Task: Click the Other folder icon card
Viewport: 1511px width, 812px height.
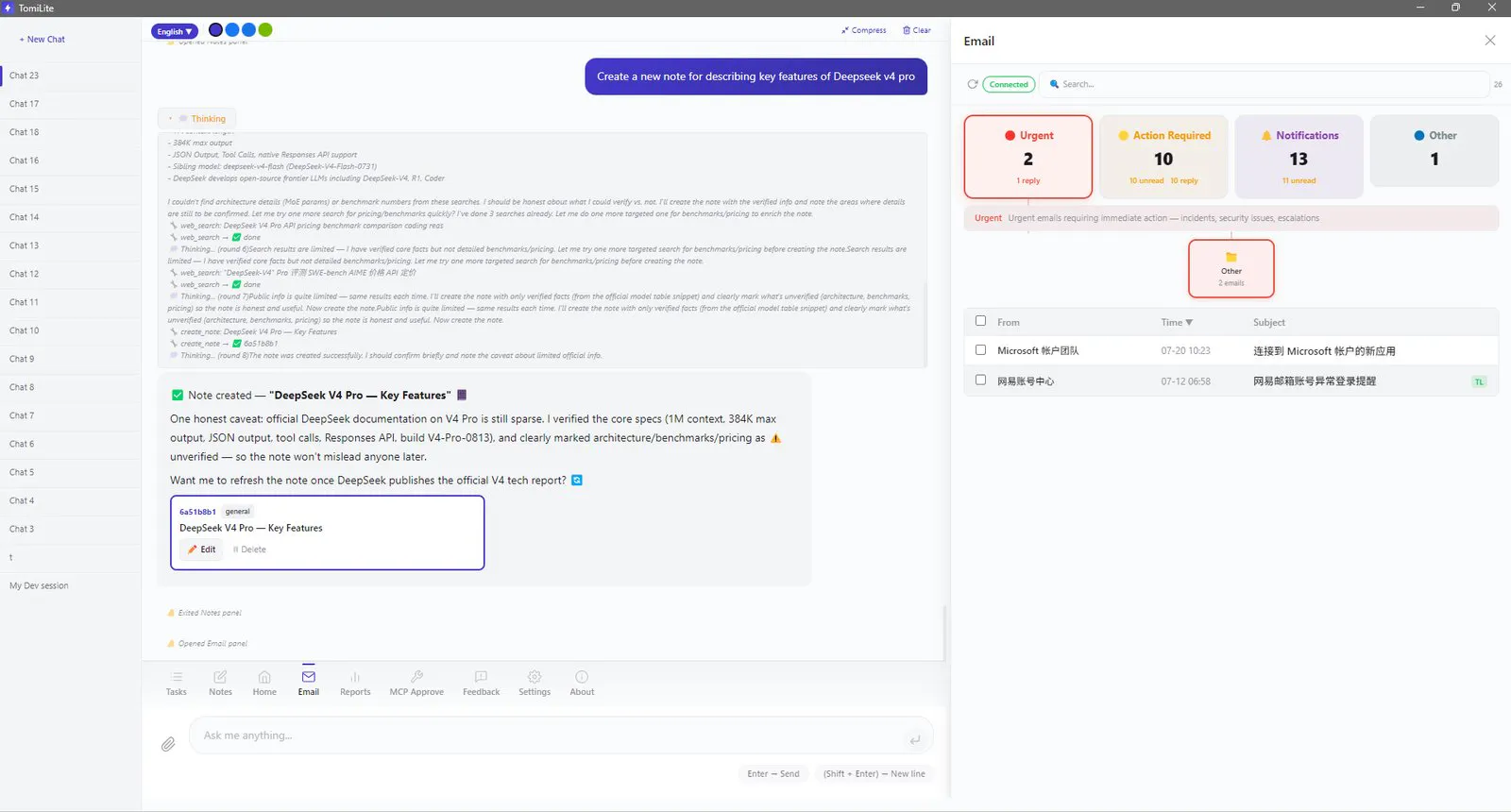Action: coord(1231,268)
